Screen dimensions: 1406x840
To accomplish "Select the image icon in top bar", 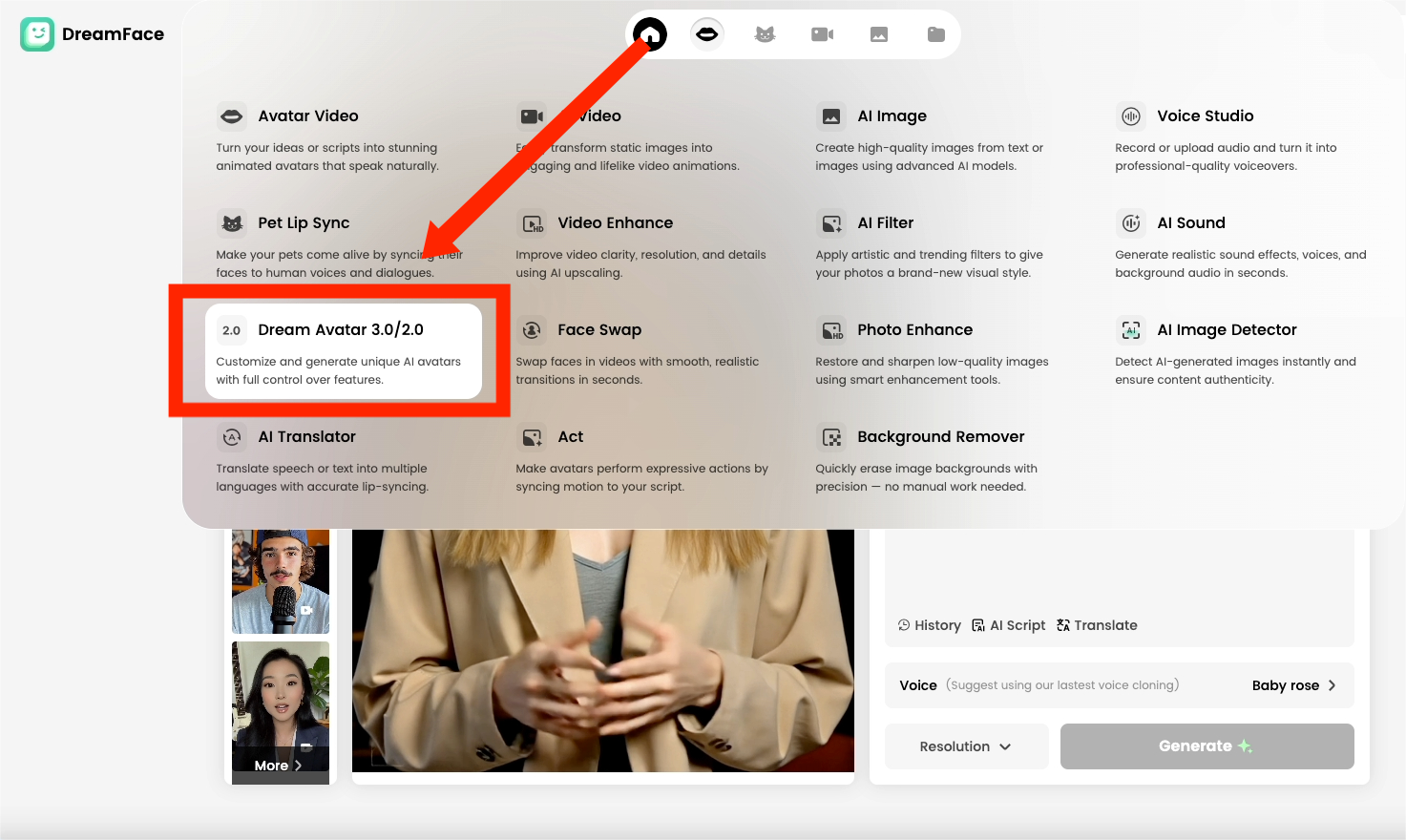I will [879, 34].
